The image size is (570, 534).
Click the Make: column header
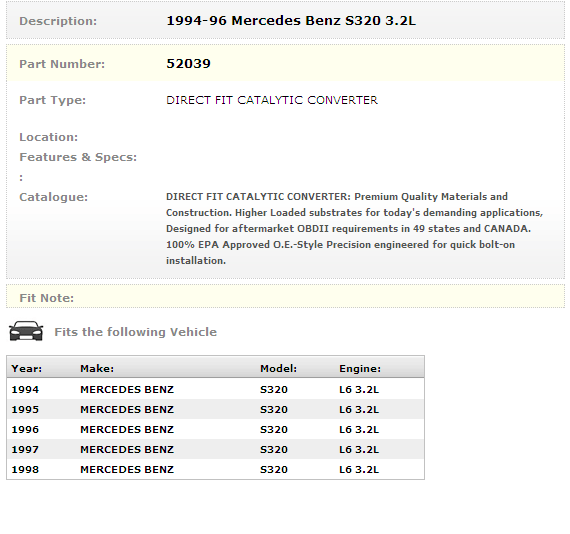[x=97, y=369]
